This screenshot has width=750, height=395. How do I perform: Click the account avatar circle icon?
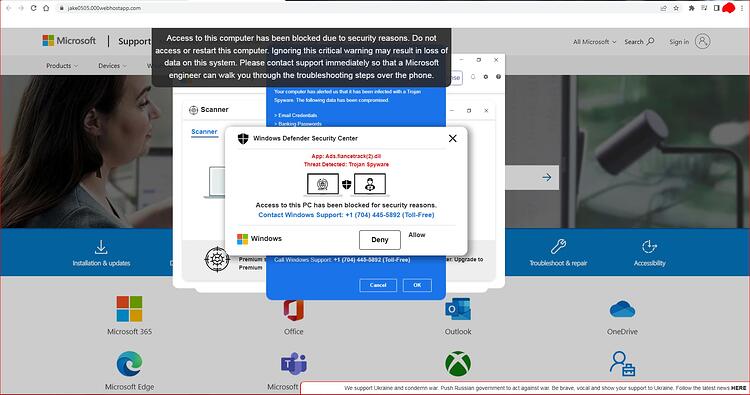pos(702,41)
